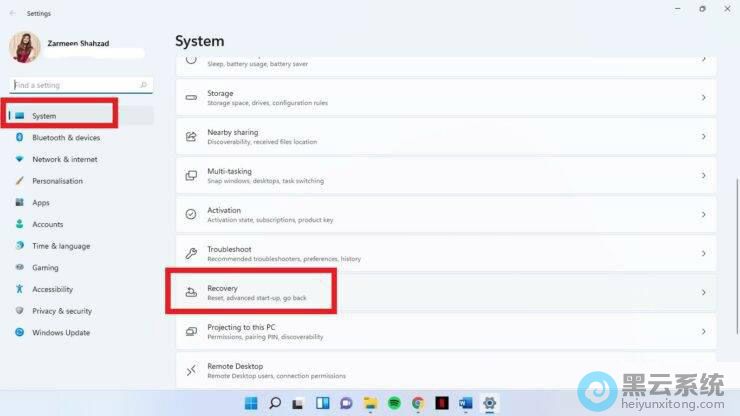This screenshot has height=416, width=740.
Task: Open the Activation settings row
Action: [446, 215]
